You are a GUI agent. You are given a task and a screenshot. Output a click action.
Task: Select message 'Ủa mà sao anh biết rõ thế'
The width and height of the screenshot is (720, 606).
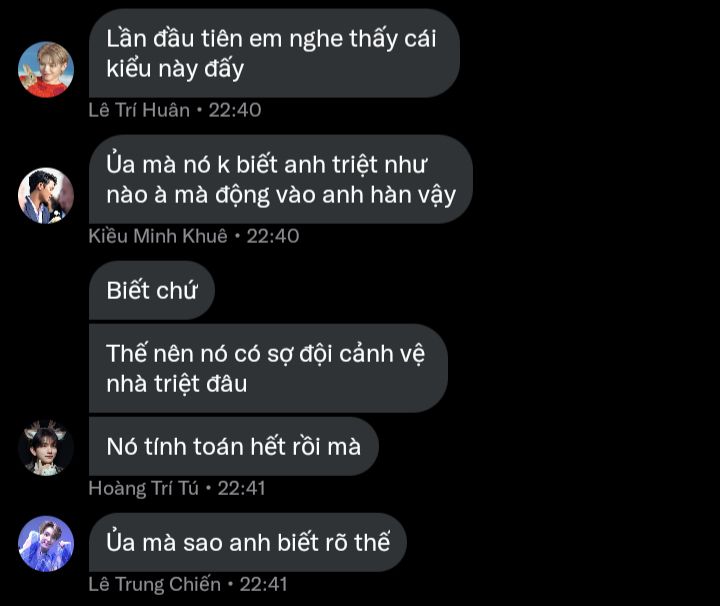[x=248, y=542]
